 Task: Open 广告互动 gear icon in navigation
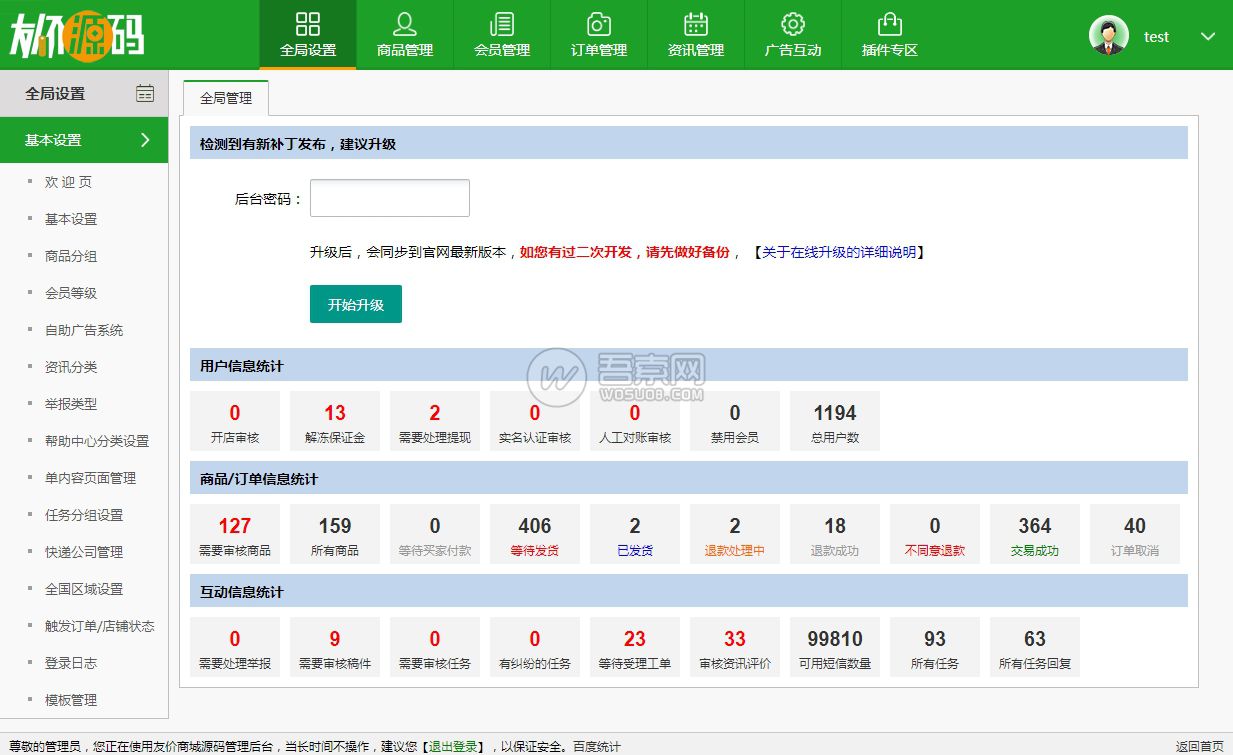[x=792, y=25]
